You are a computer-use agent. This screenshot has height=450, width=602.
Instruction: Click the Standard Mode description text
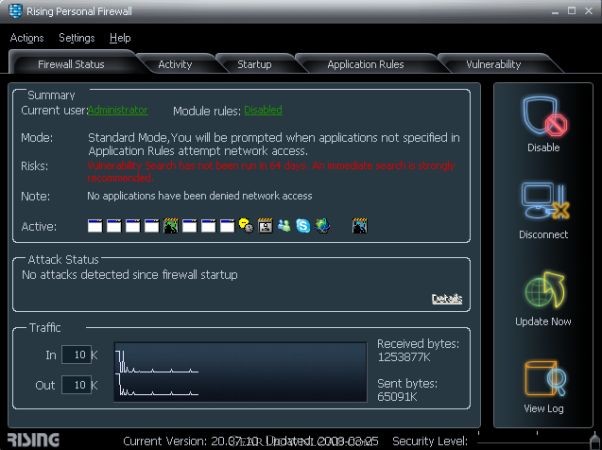click(274, 144)
